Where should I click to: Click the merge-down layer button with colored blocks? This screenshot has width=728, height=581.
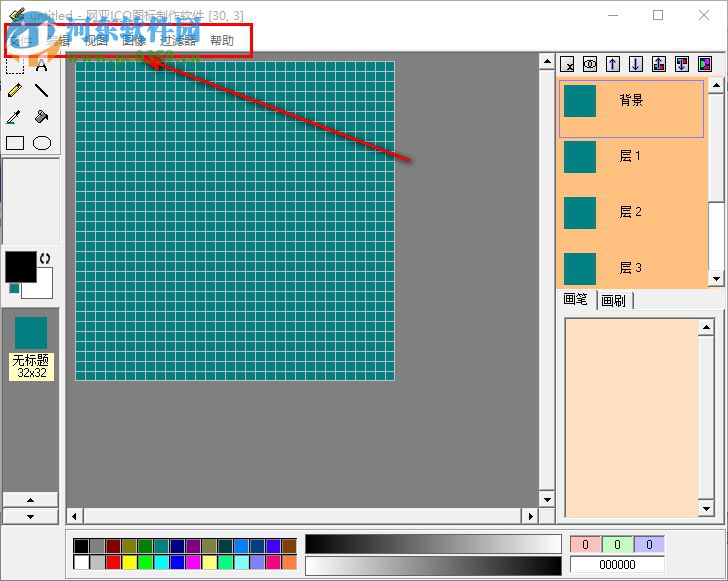pos(682,64)
